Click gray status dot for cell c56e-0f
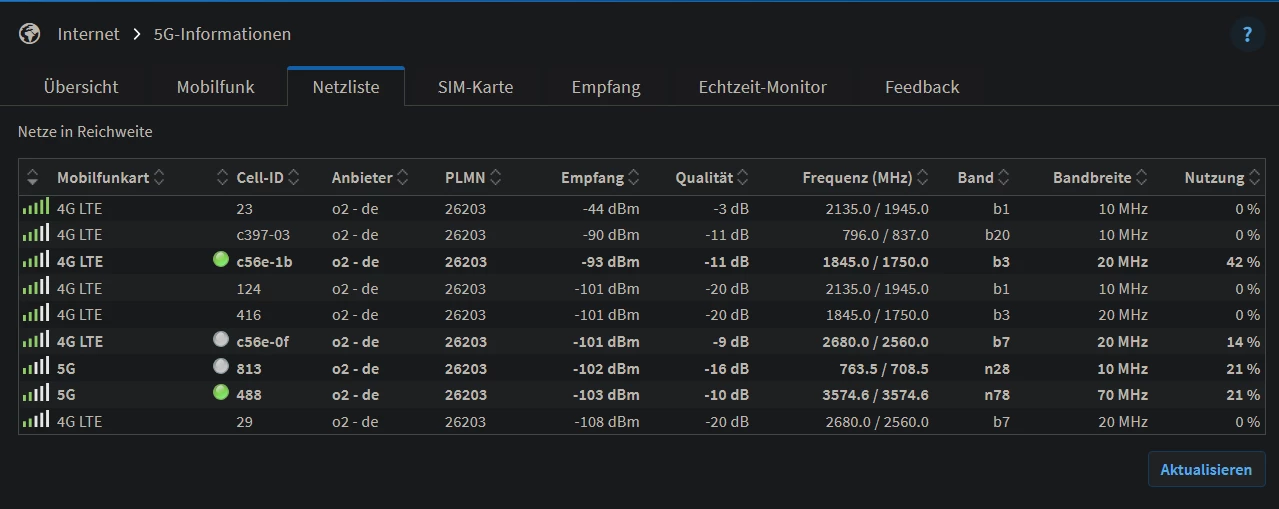1279x509 pixels. coord(221,340)
